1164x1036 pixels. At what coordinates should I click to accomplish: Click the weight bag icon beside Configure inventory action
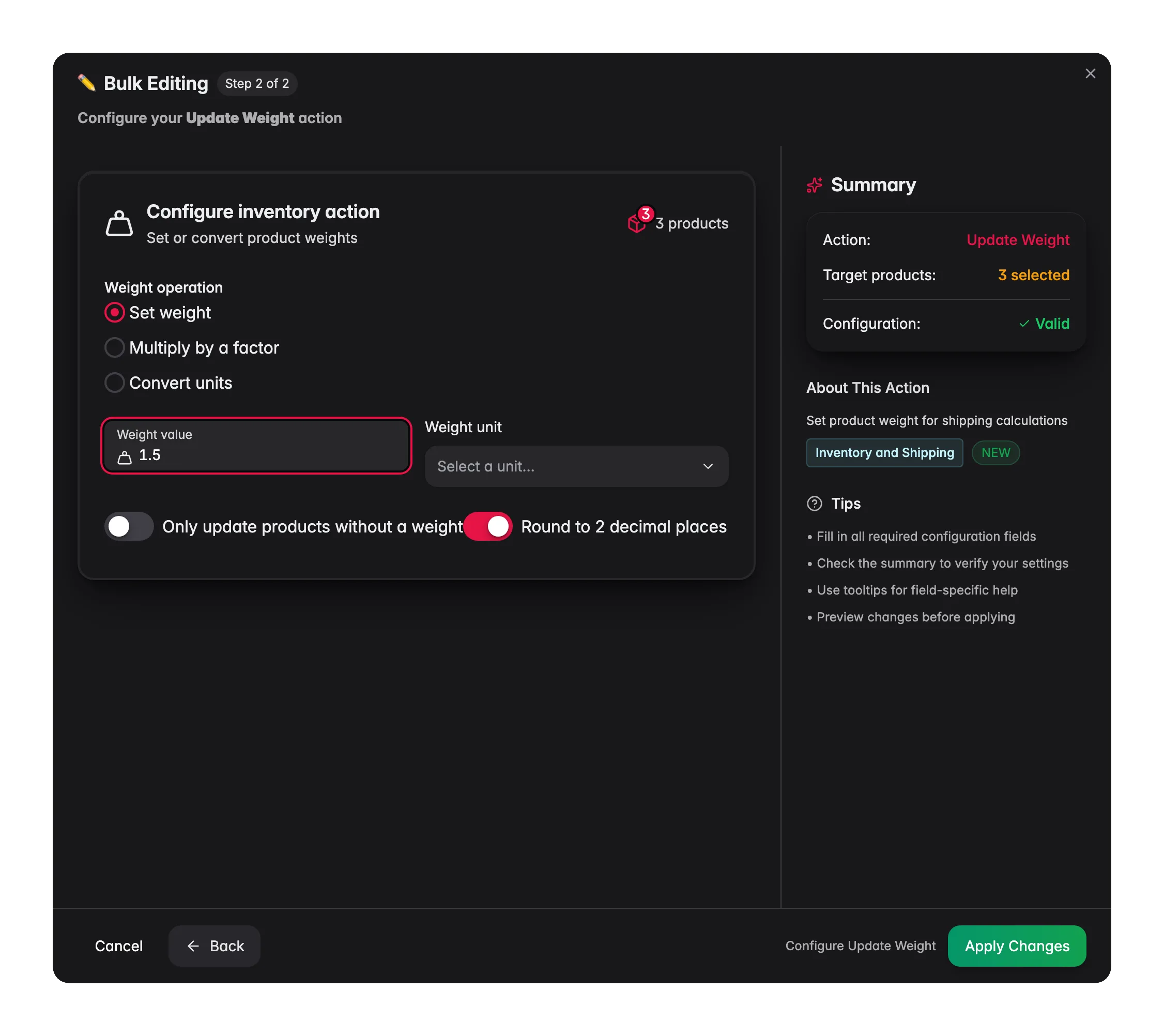[119, 223]
